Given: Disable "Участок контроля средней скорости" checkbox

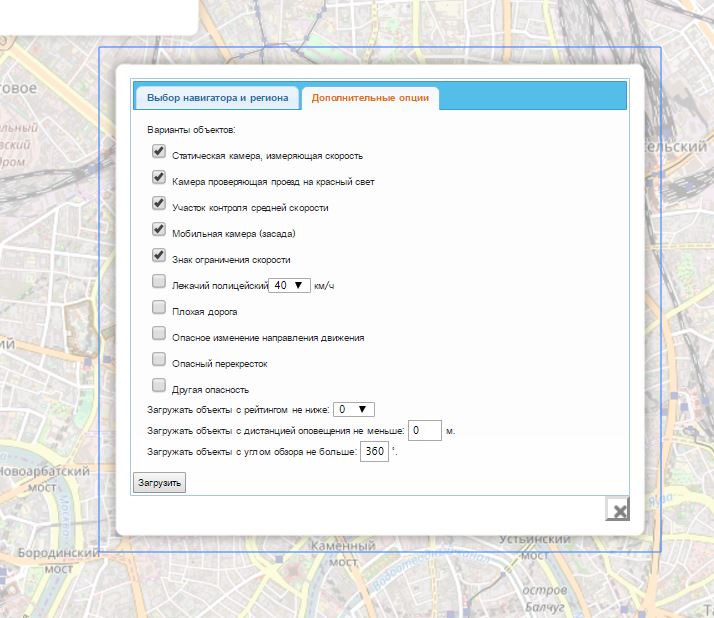Looking at the screenshot, I should pos(158,203).
